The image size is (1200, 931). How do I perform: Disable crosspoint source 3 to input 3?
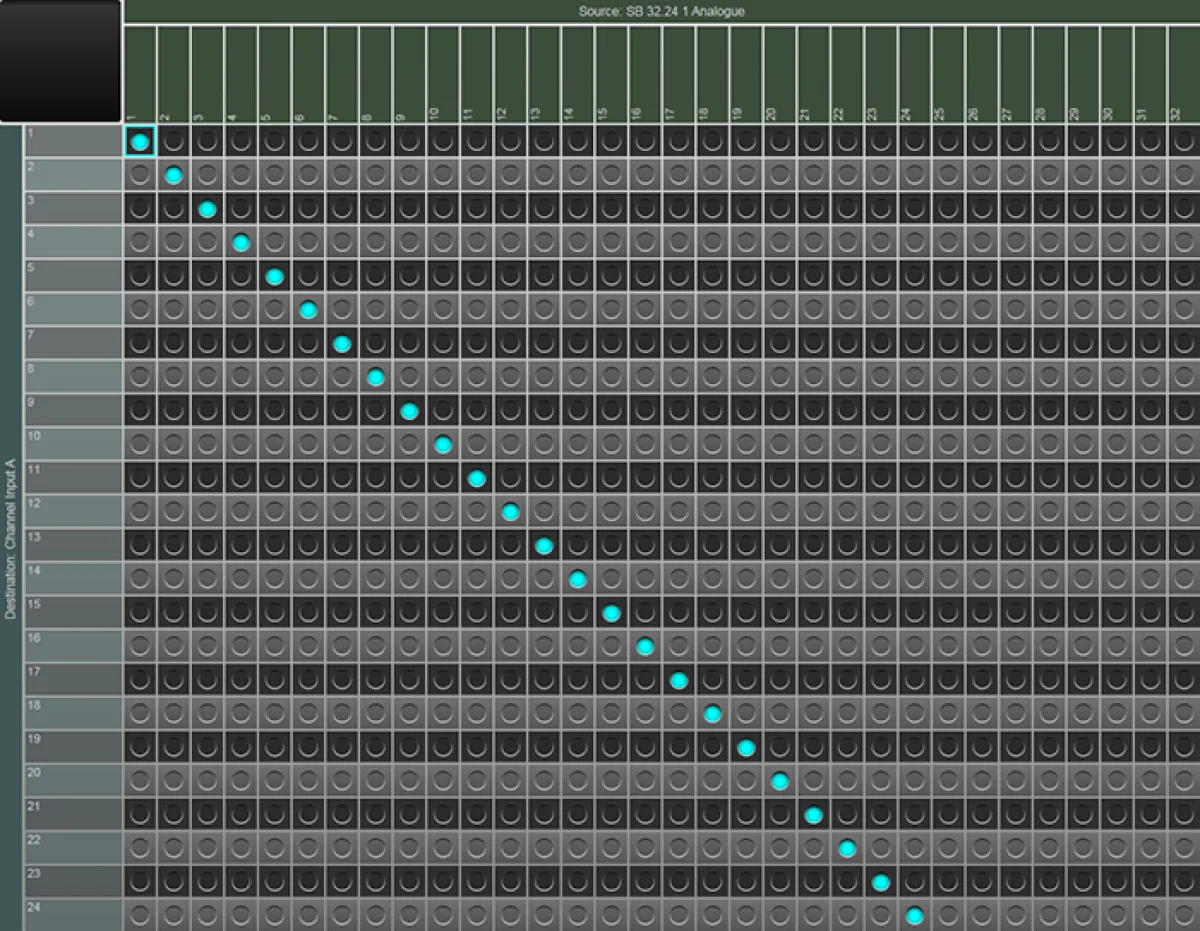pos(207,210)
